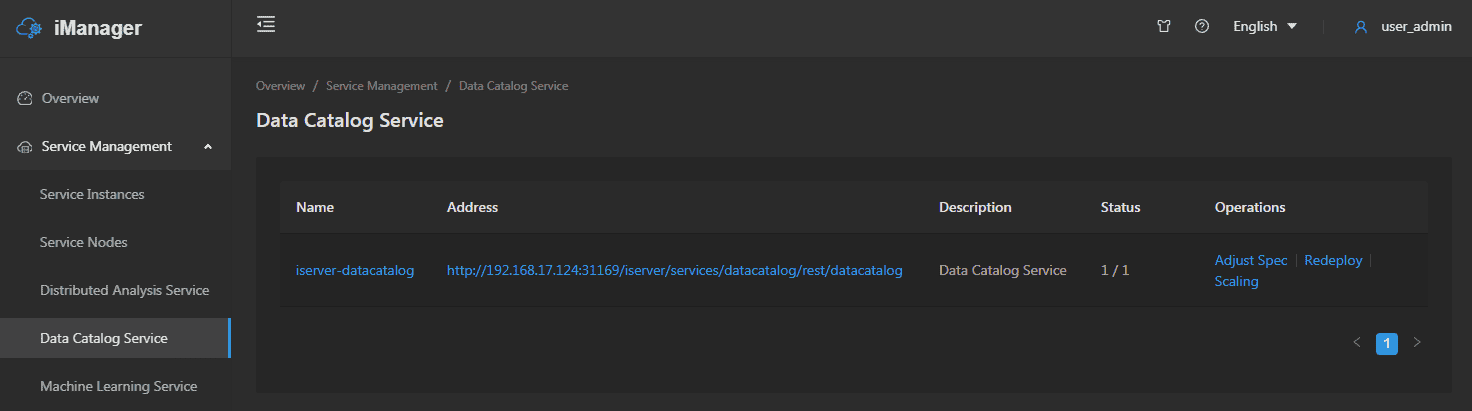1472x411 pixels.
Task: Open help via question mark icon
Action: coord(1202,27)
